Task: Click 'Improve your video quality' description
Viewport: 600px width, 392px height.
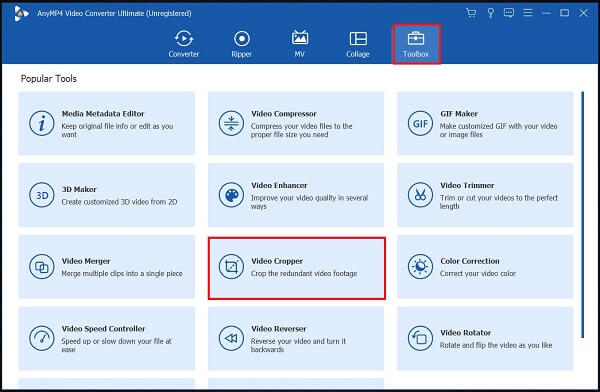Action: (309, 202)
